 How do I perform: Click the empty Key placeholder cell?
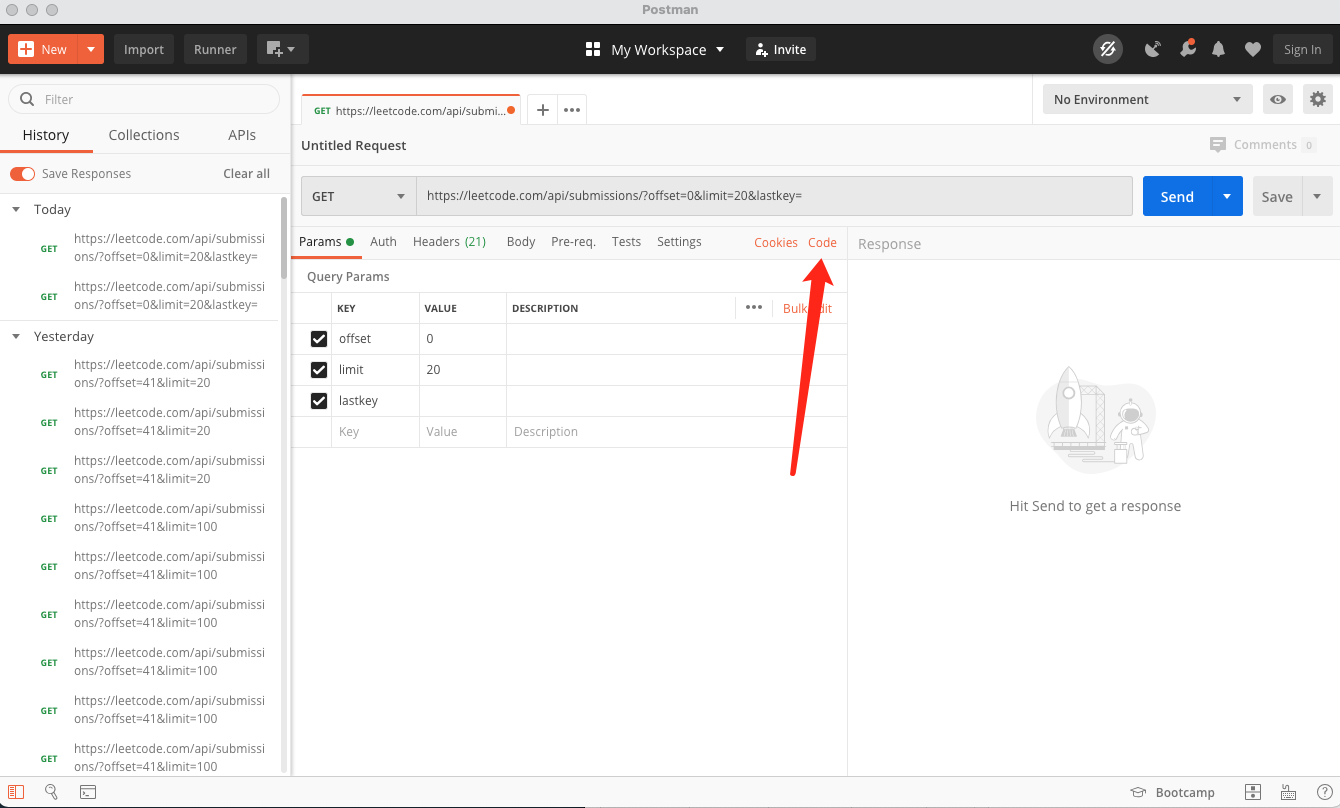point(375,432)
